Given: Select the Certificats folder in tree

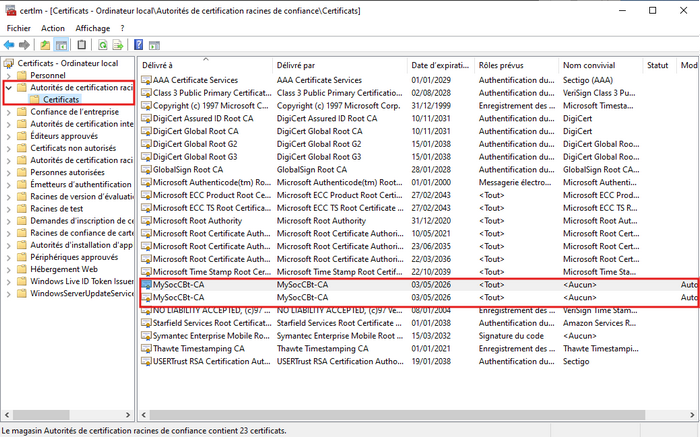Looking at the screenshot, I should coord(61,100).
